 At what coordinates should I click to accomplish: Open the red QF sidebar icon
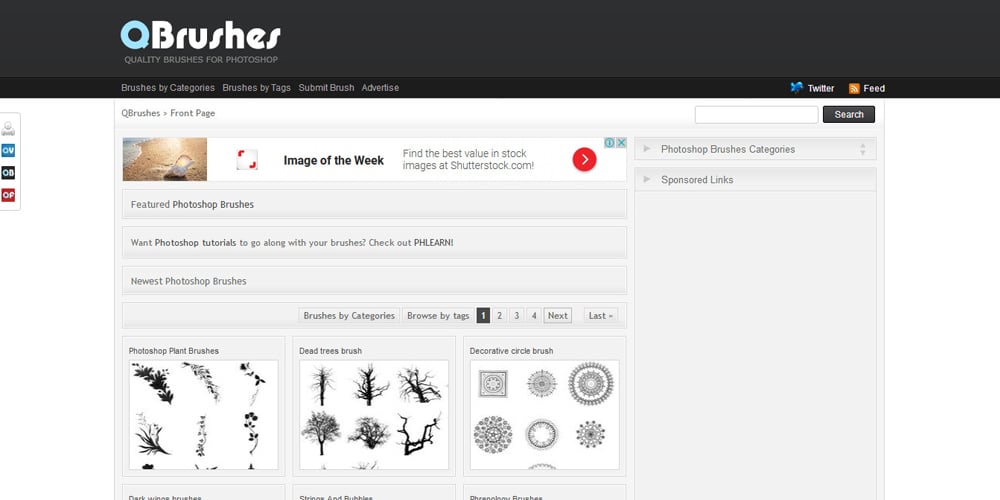coord(8,195)
